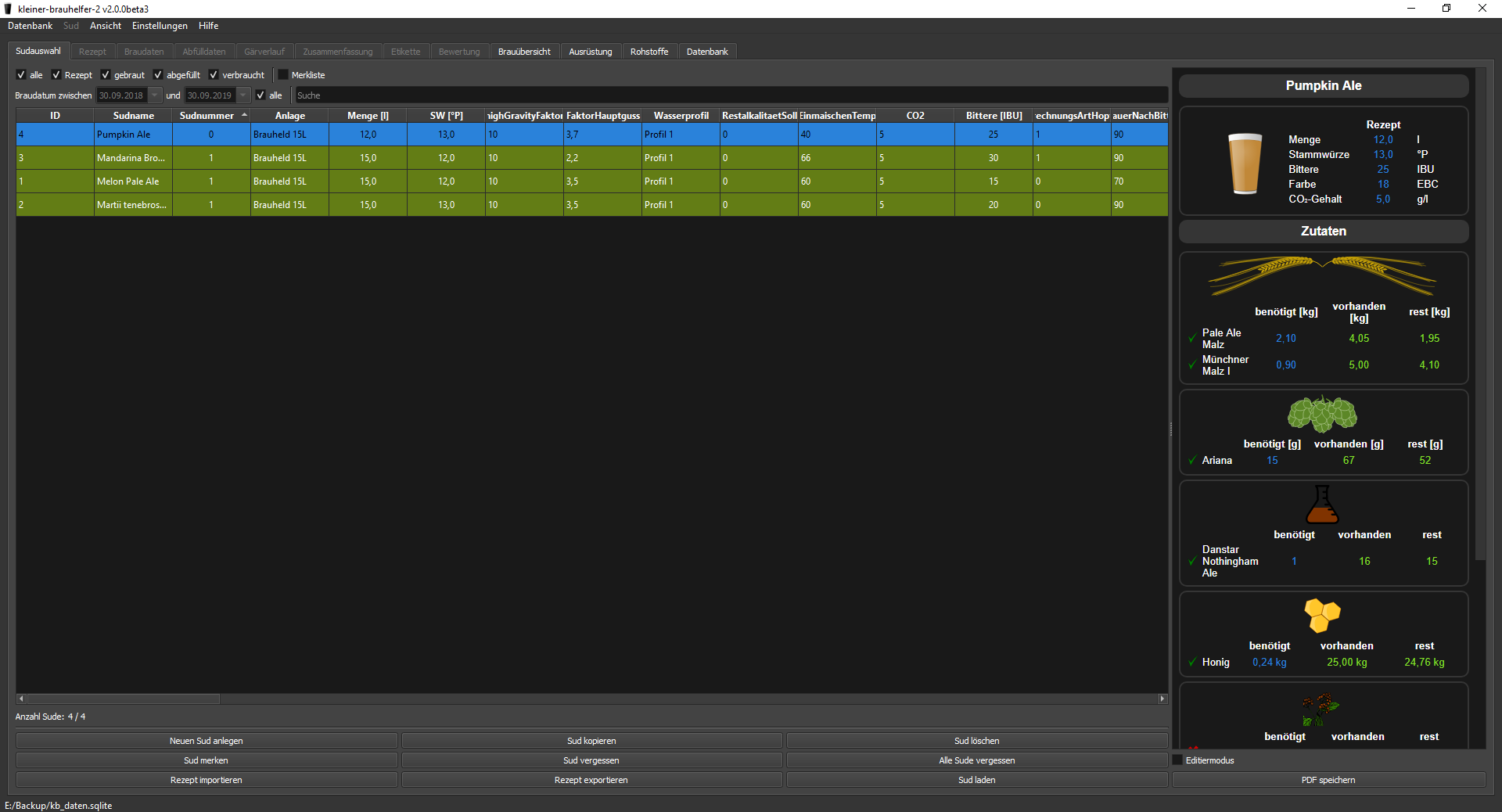This screenshot has height=812, width=1502.
Task: Click the yeast flask icon
Action: tap(1322, 505)
